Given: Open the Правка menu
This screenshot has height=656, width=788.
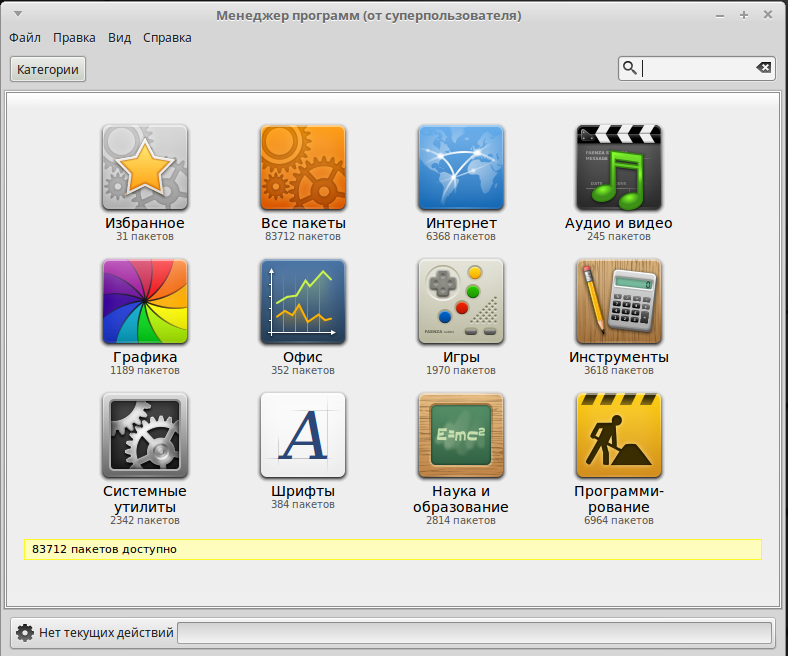Looking at the screenshot, I should click(x=74, y=38).
